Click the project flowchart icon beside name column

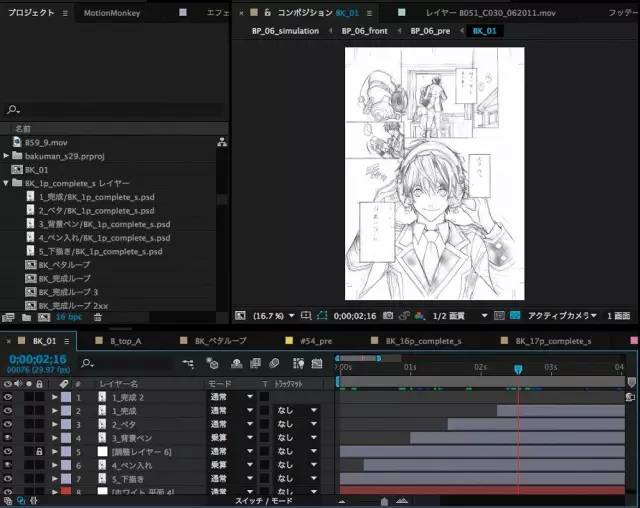222,143
